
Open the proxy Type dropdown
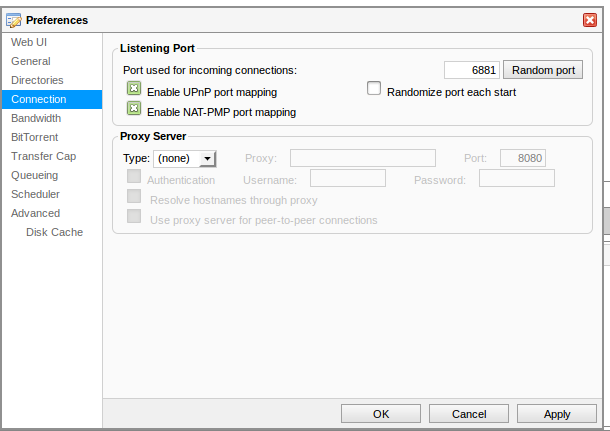[x=185, y=159]
